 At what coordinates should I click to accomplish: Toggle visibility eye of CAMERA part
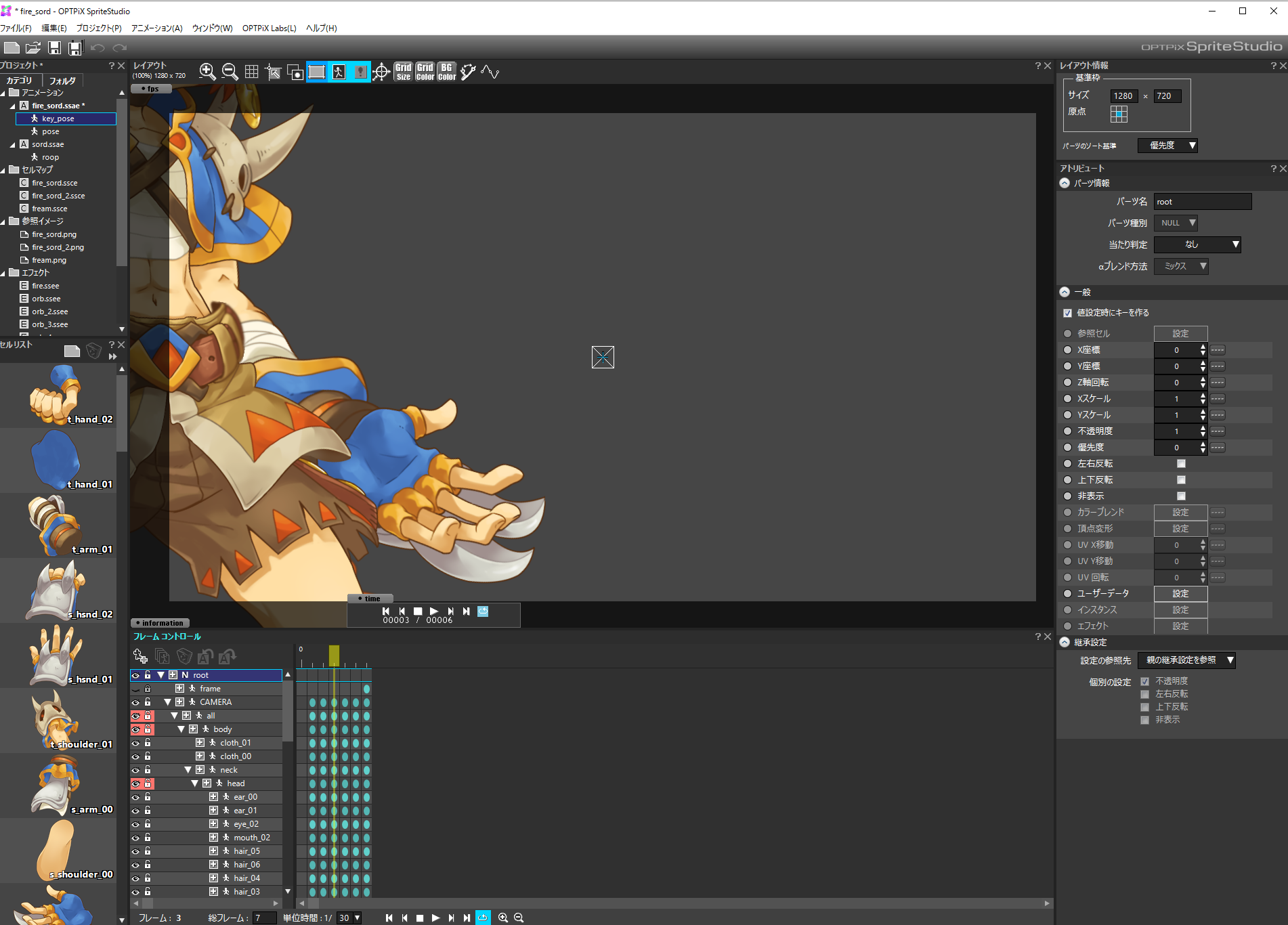(x=135, y=702)
